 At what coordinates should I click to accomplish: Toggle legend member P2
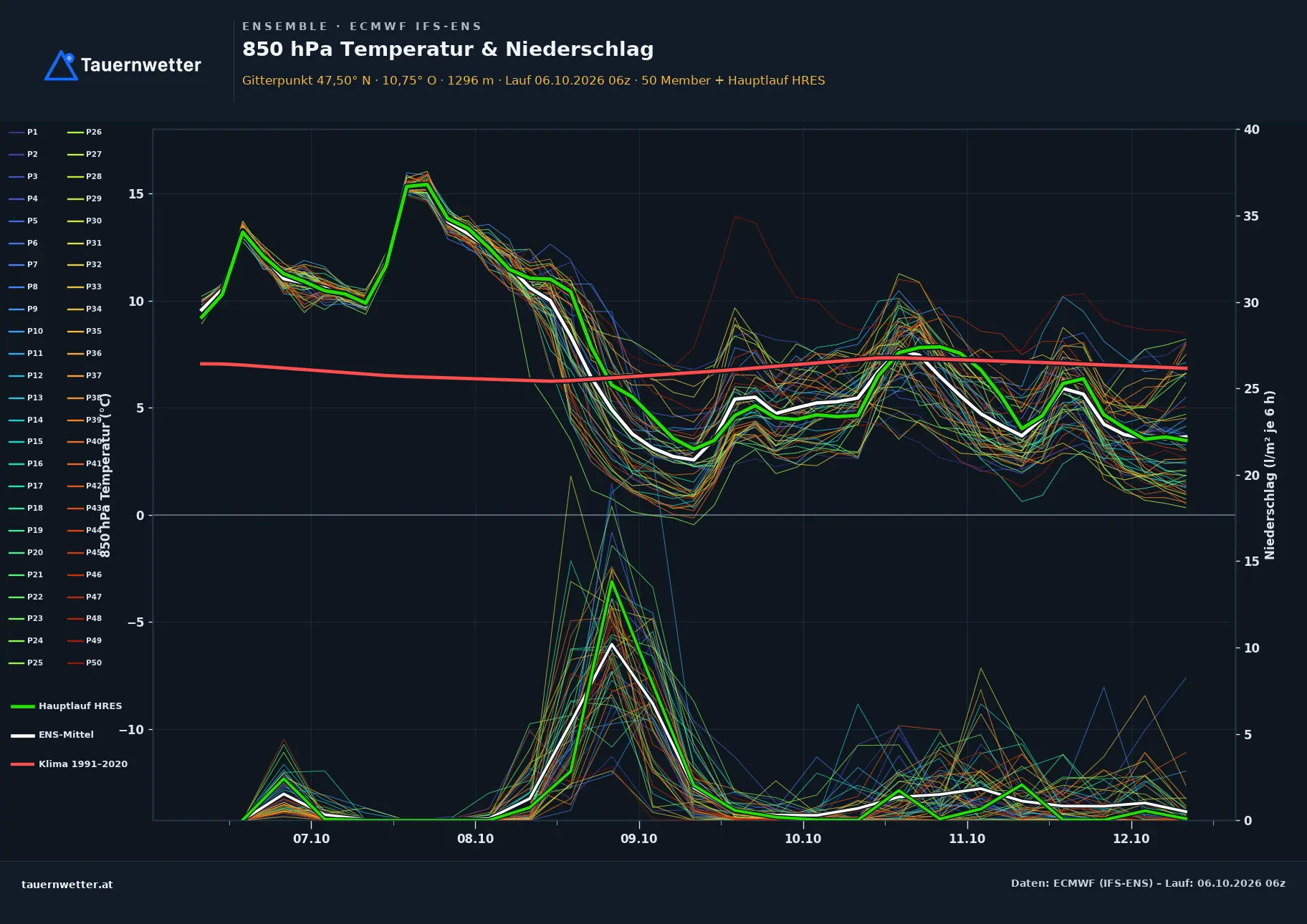pos(23,155)
